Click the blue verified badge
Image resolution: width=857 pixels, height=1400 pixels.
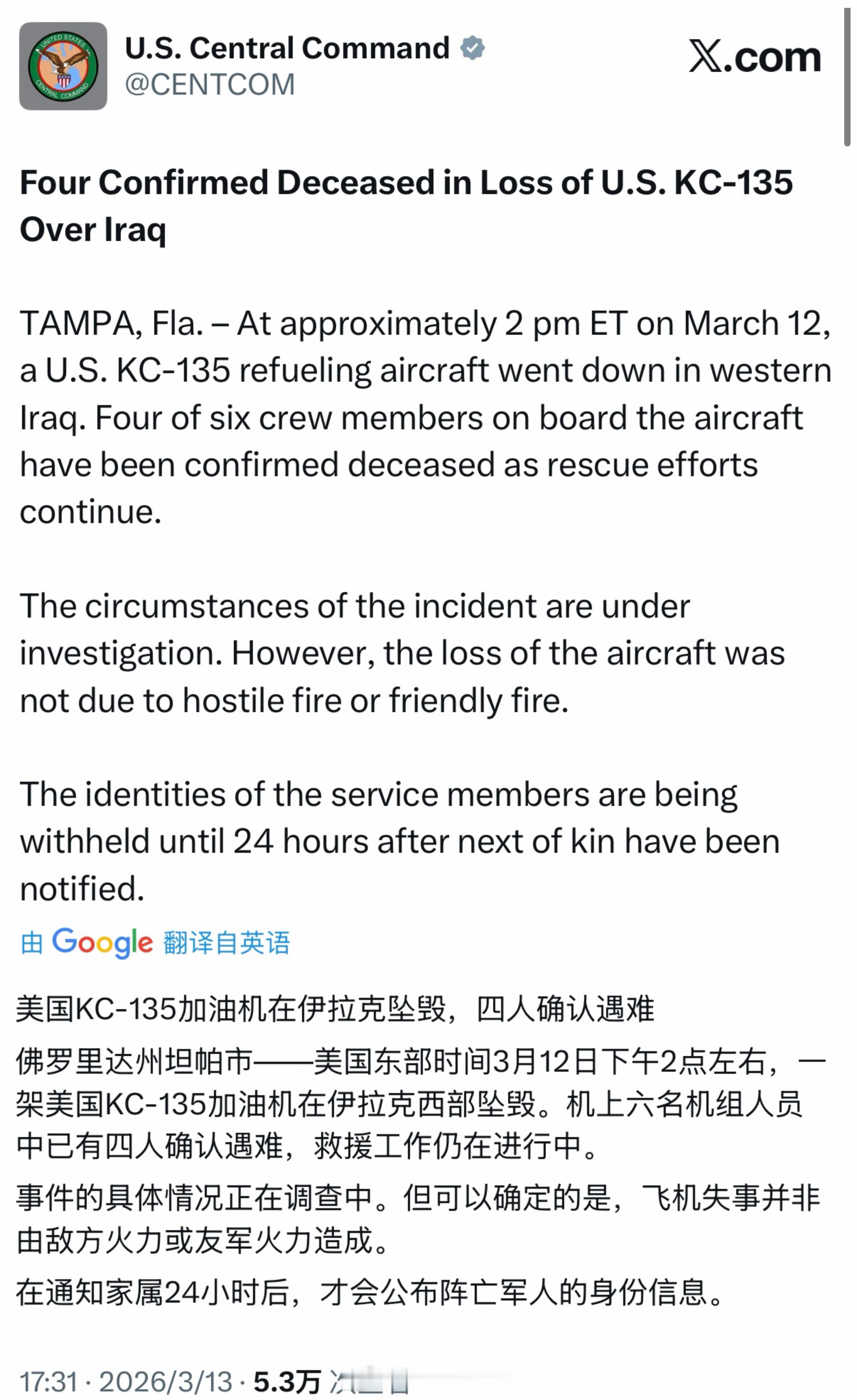pos(472,48)
